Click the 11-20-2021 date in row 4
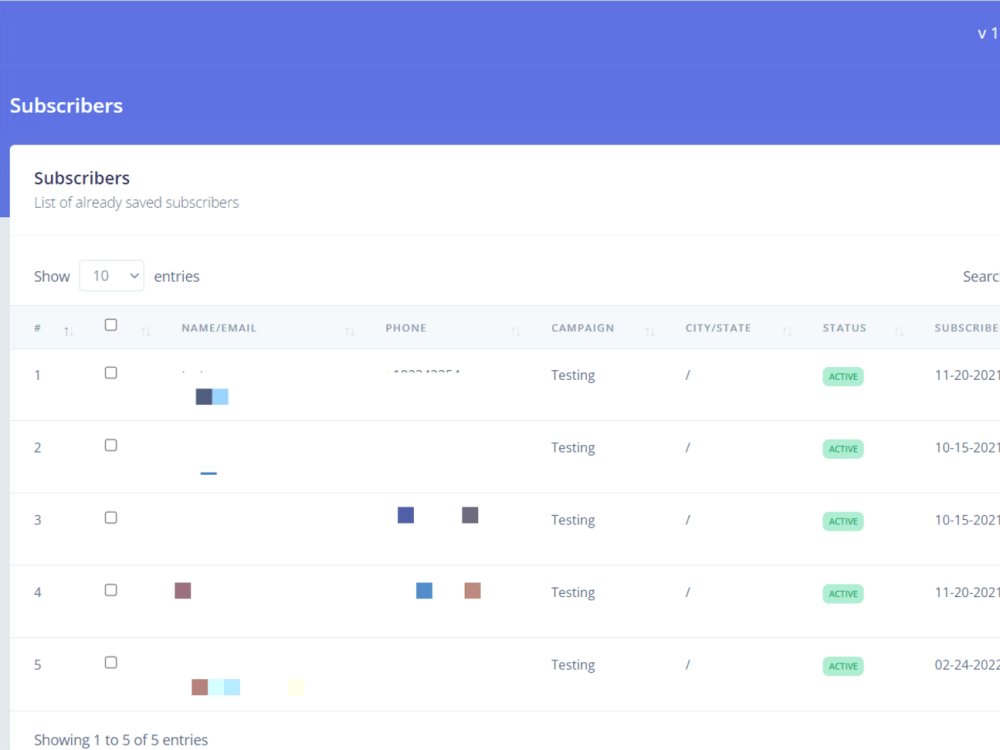This screenshot has width=1000, height=750. pyautogui.click(x=967, y=592)
